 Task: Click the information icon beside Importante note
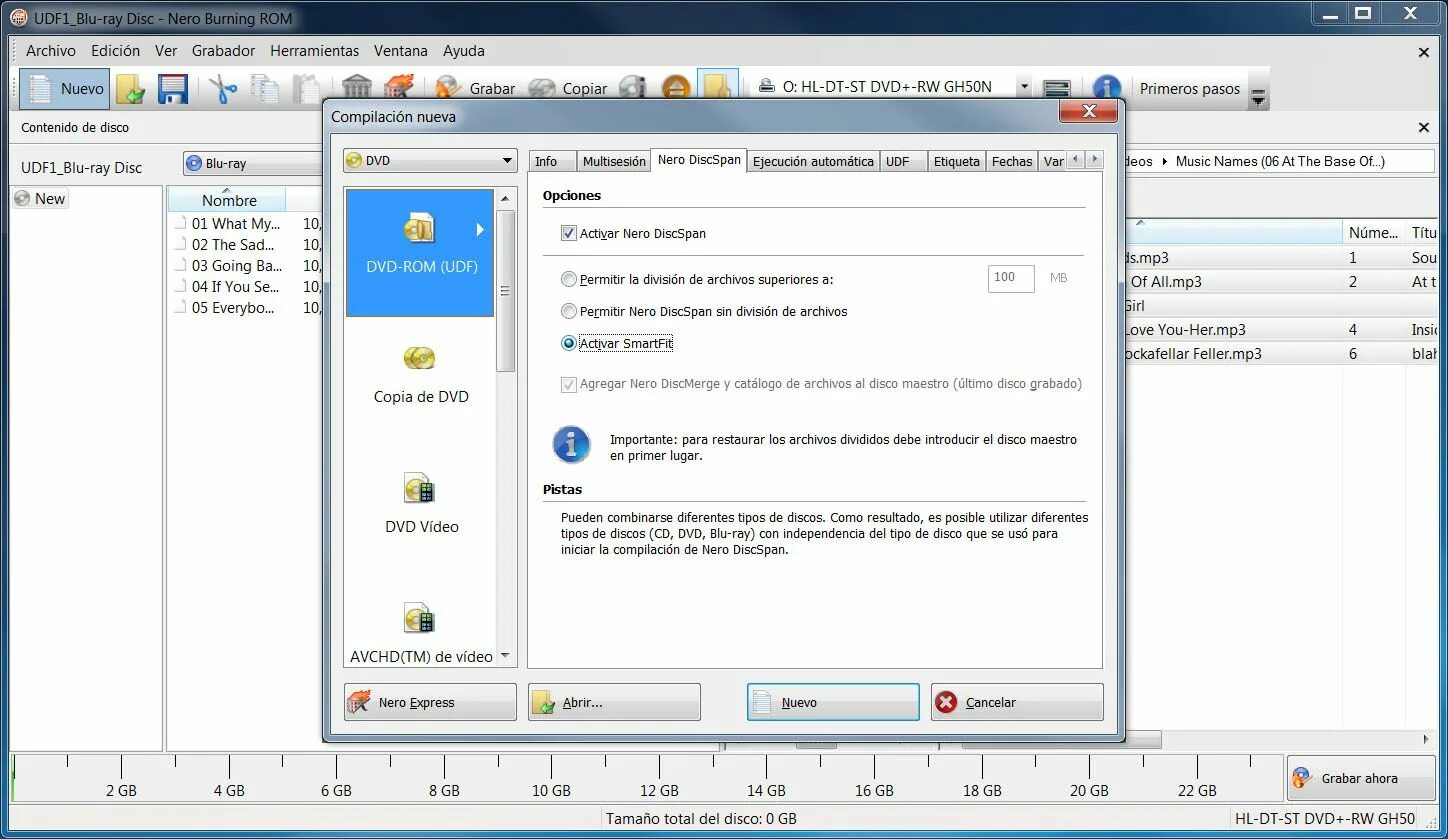(x=571, y=444)
